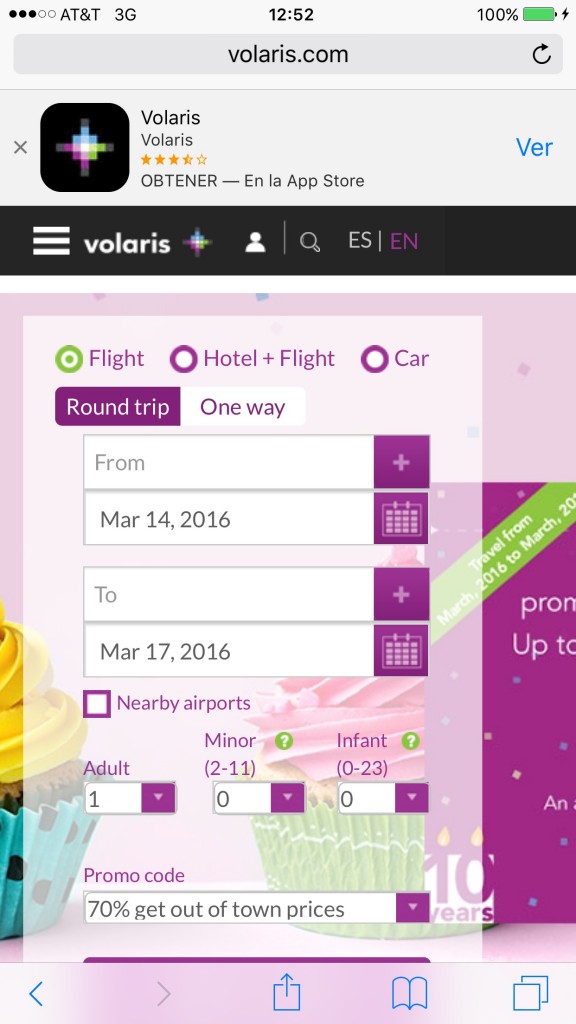Open return date calendar icon
The height and width of the screenshot is (1024, 576).
pos(401,650)
